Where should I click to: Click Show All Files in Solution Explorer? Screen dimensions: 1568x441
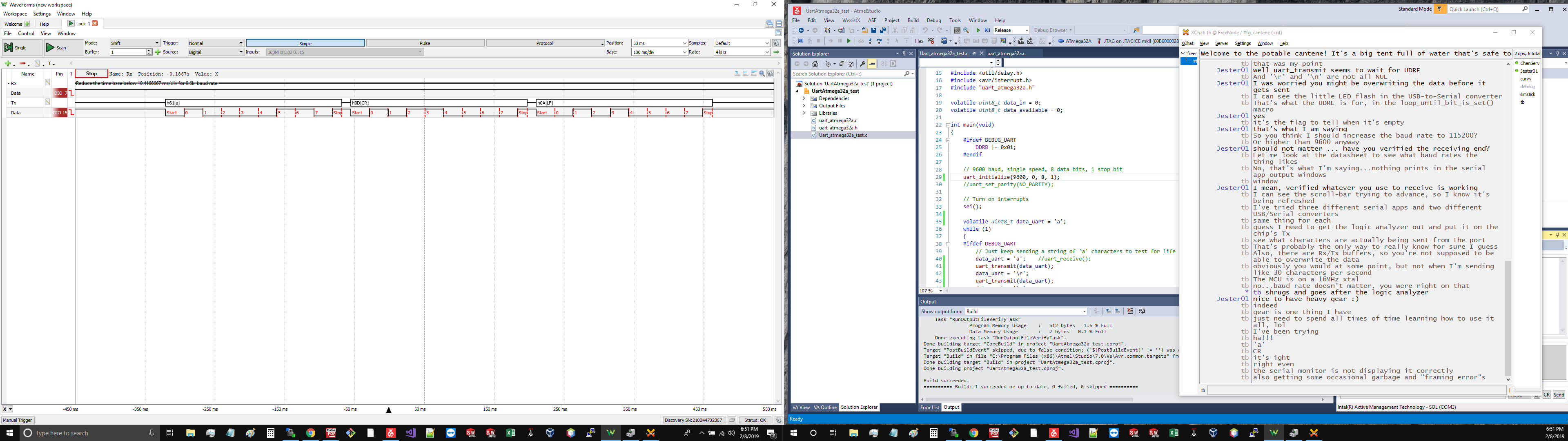tap(851, 64)
